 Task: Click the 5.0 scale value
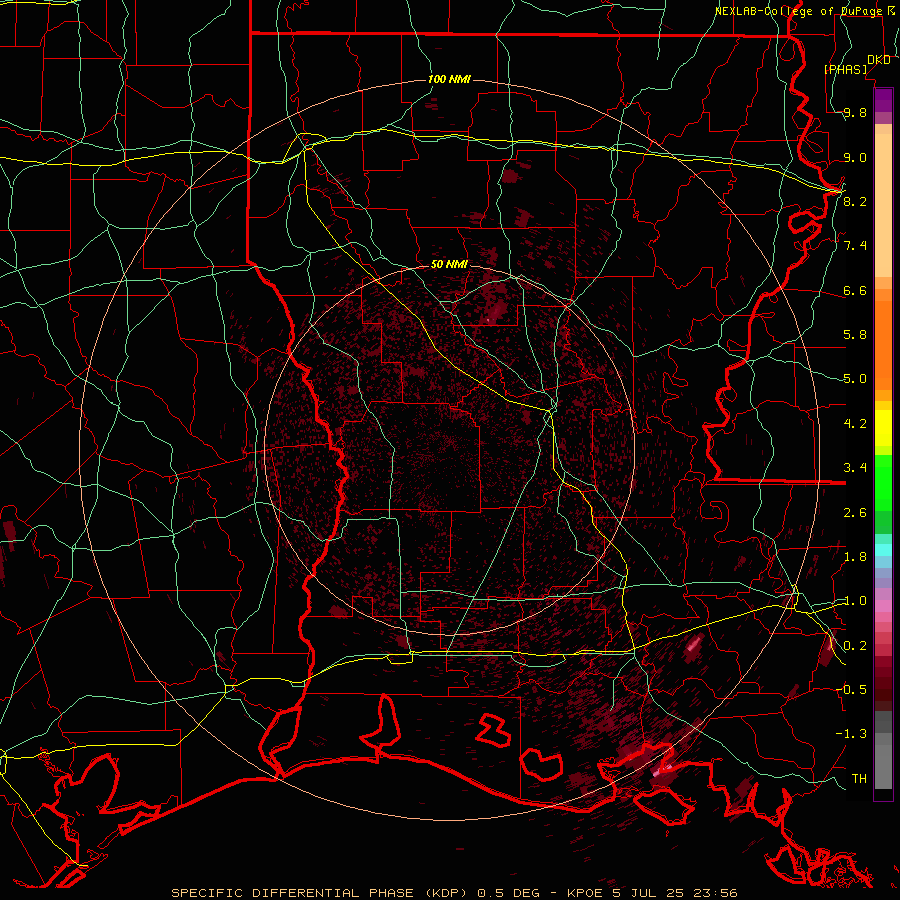[855, 379]
